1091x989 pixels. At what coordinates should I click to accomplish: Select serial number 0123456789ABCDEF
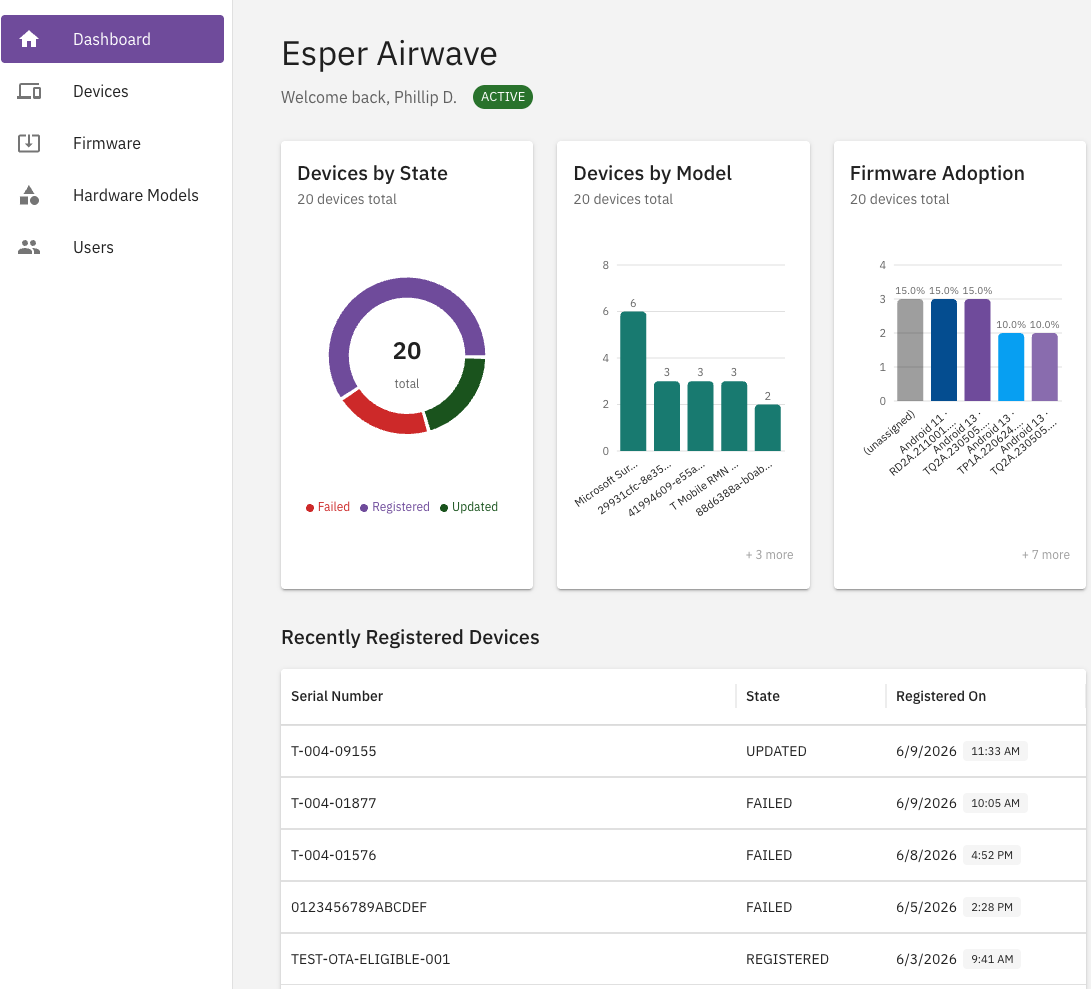click(358, 907)
